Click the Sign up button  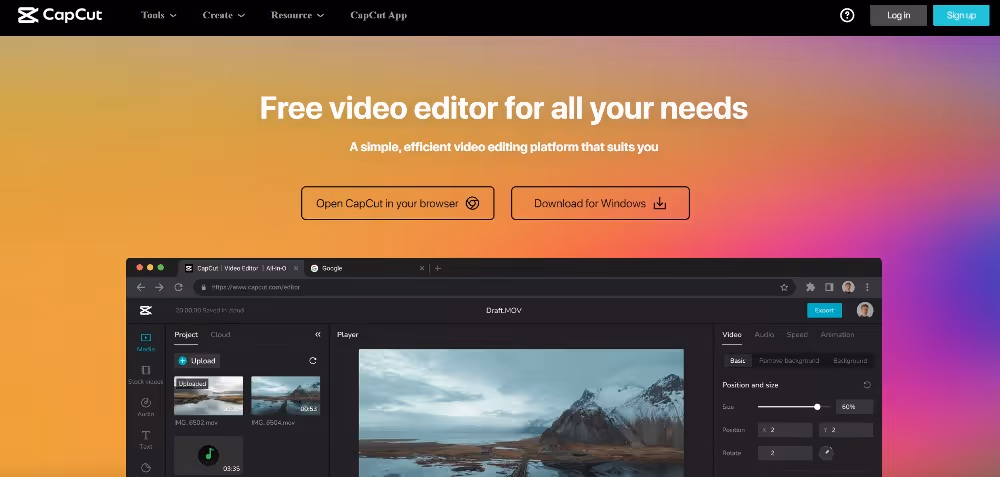[961, 15]
